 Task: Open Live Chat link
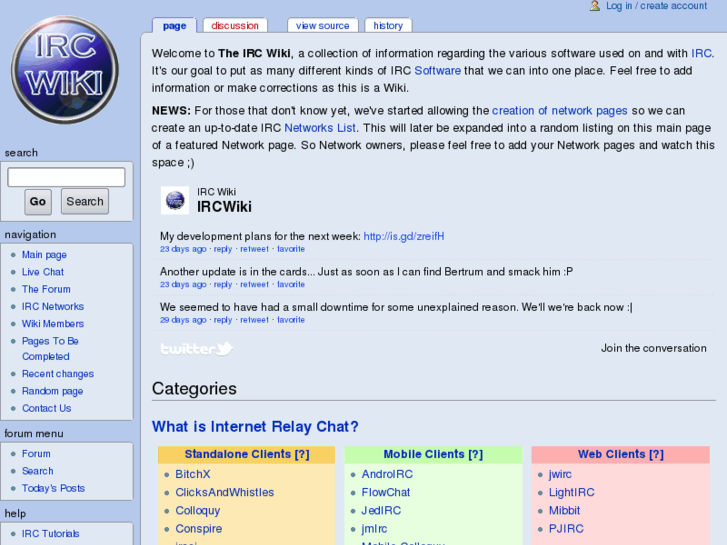tap(43, 272)
